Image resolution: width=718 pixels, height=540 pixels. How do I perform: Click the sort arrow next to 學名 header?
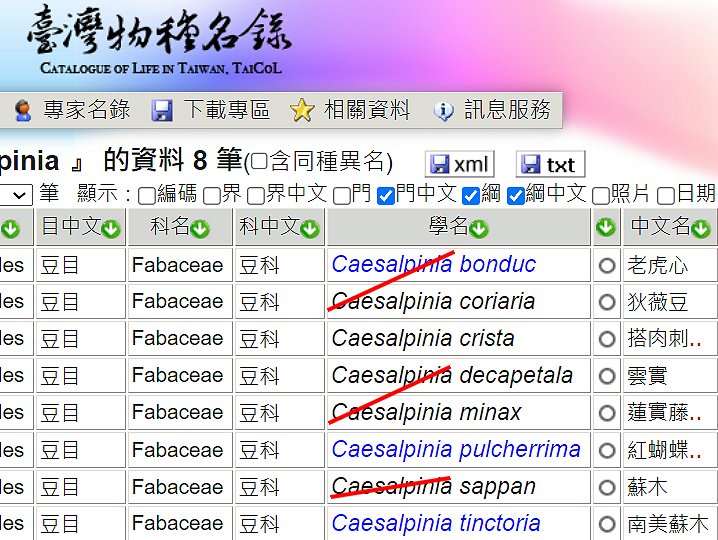click(479, 229)
